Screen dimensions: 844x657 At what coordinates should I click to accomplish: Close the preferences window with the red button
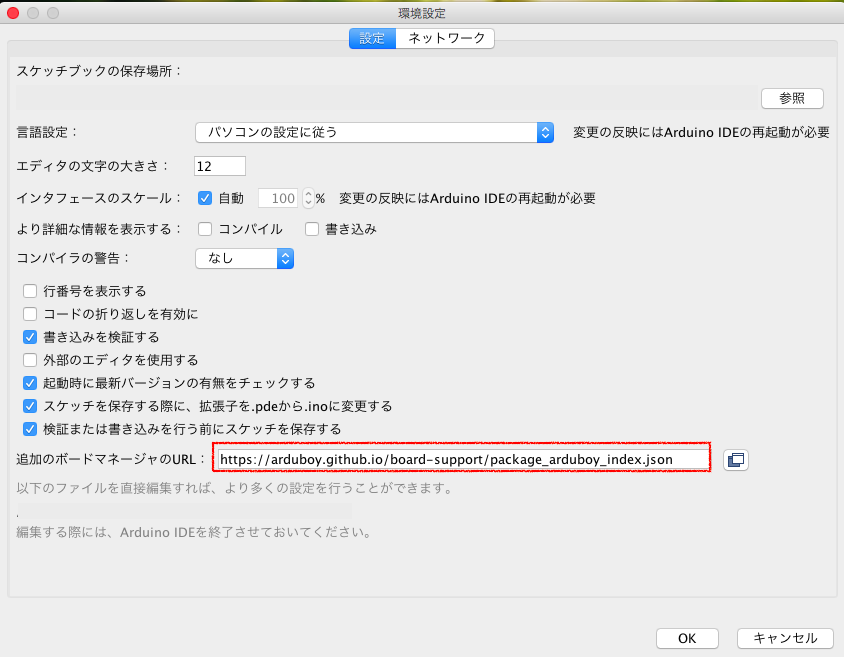pos(13,13)
